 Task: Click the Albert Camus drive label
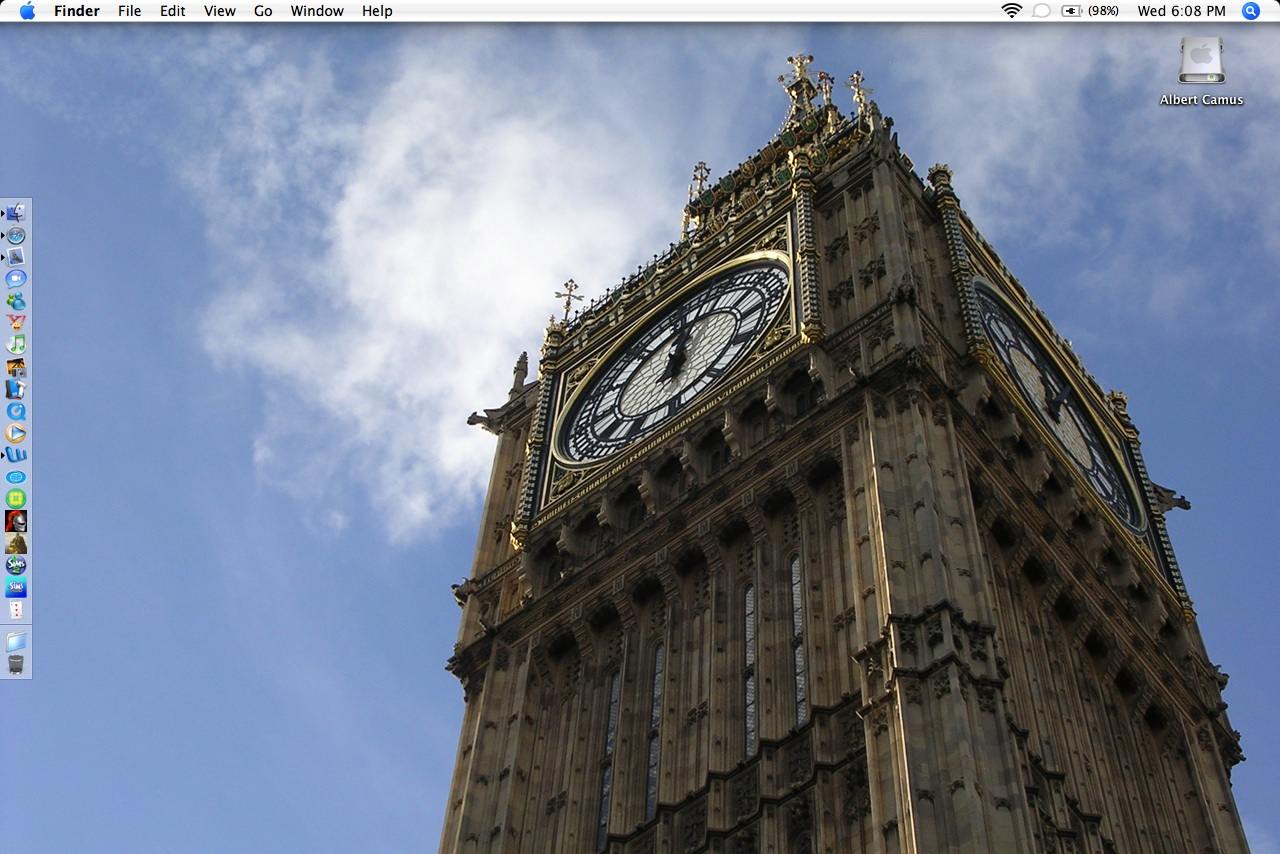click(1201, 100)
